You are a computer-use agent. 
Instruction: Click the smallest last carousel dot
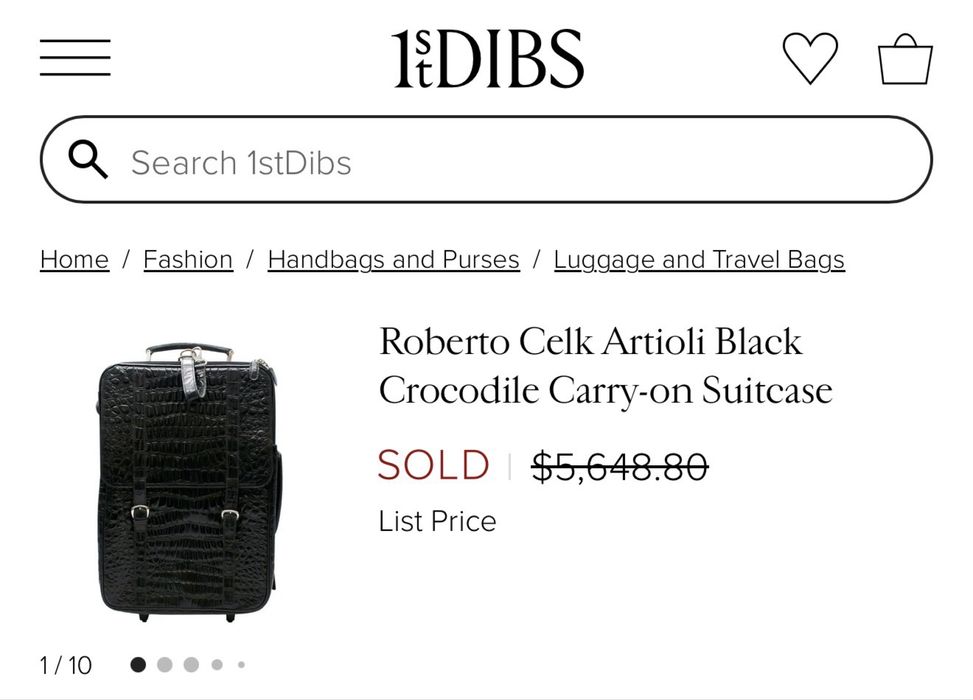point(241,664)
